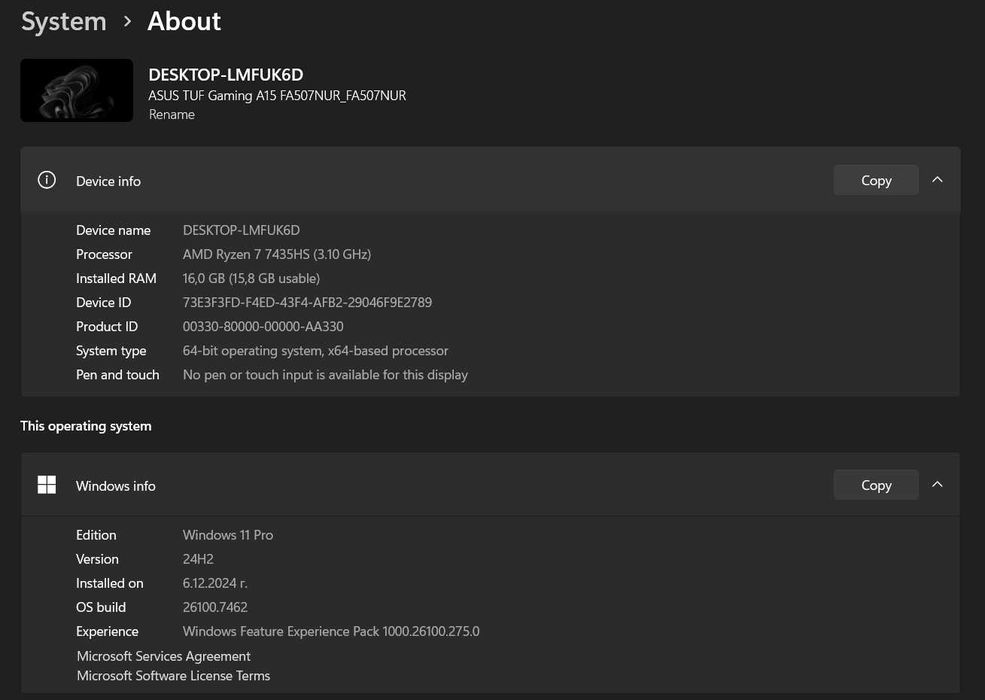Click the Device ID value text
985x700 pixels.
307,302
